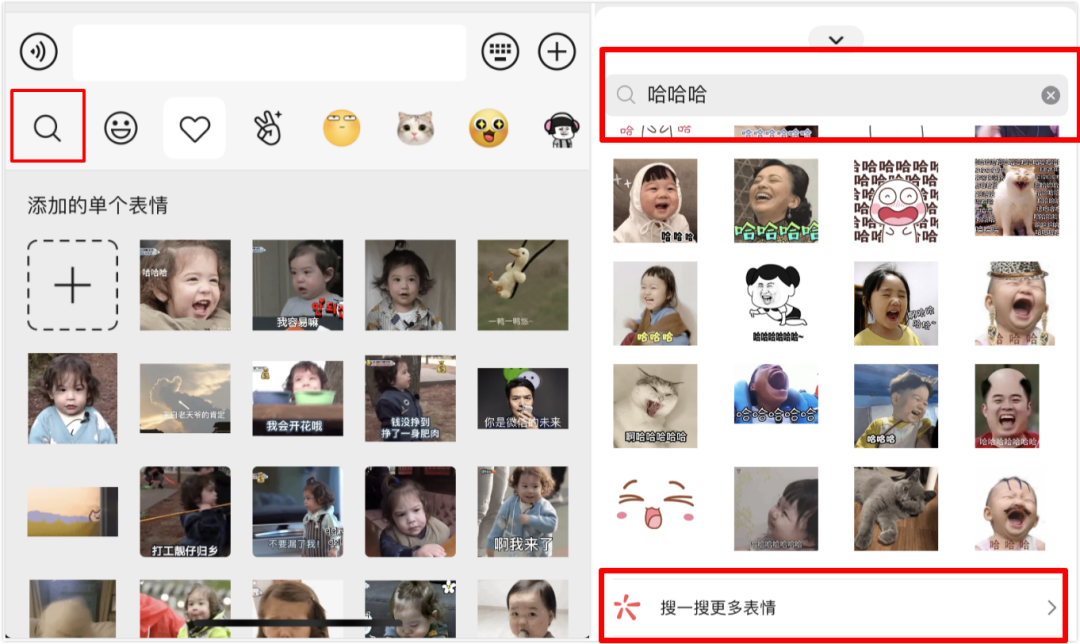Open the sticker search magnifier
This screenshot has height=644, width=1080.
(x=48, y=128)
